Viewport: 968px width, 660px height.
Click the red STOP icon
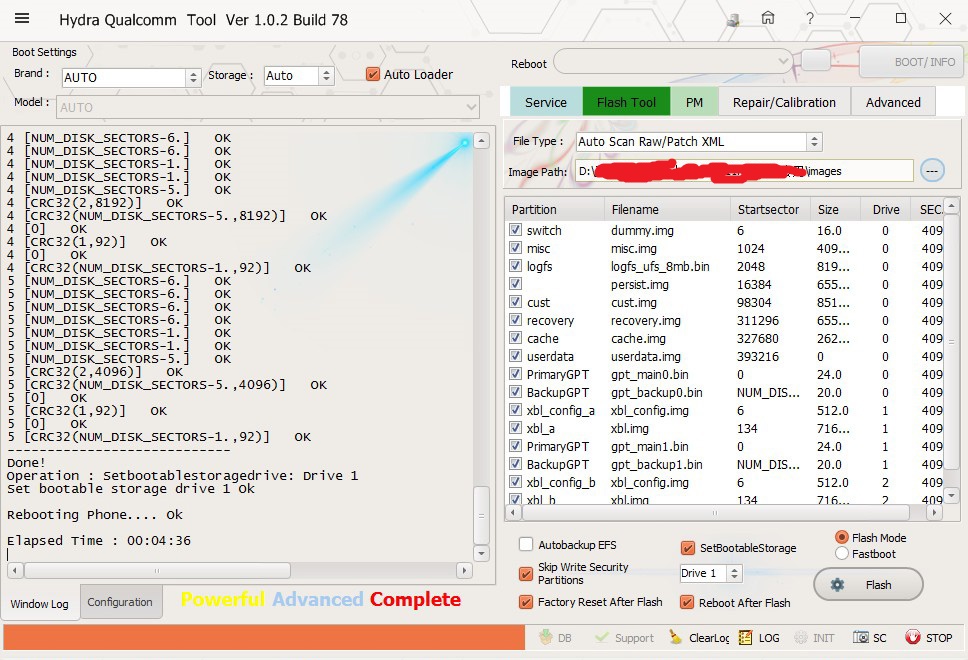(912, 637)
